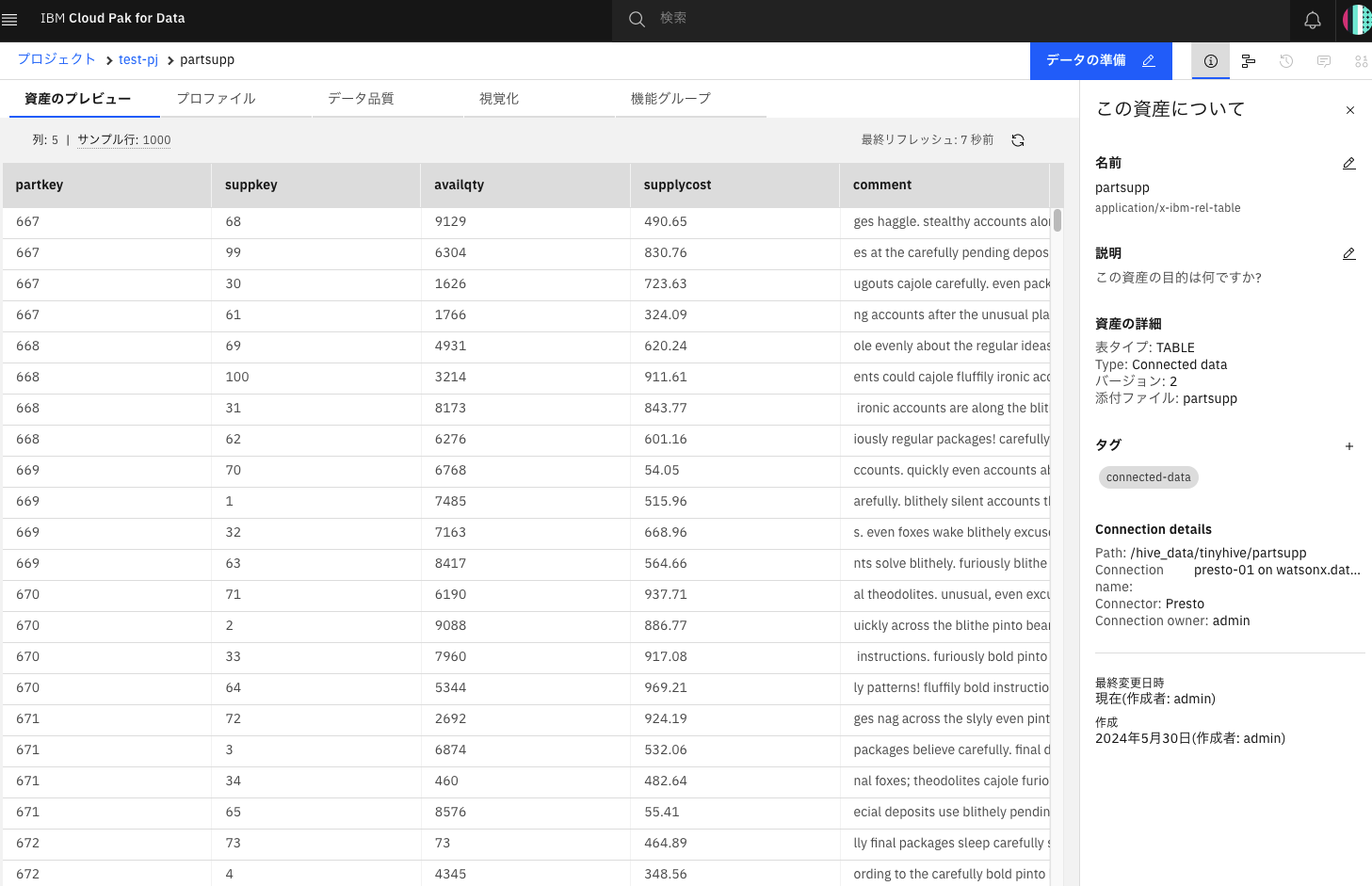Click the cell with supplycost 490.65

(x=734, y=222)
